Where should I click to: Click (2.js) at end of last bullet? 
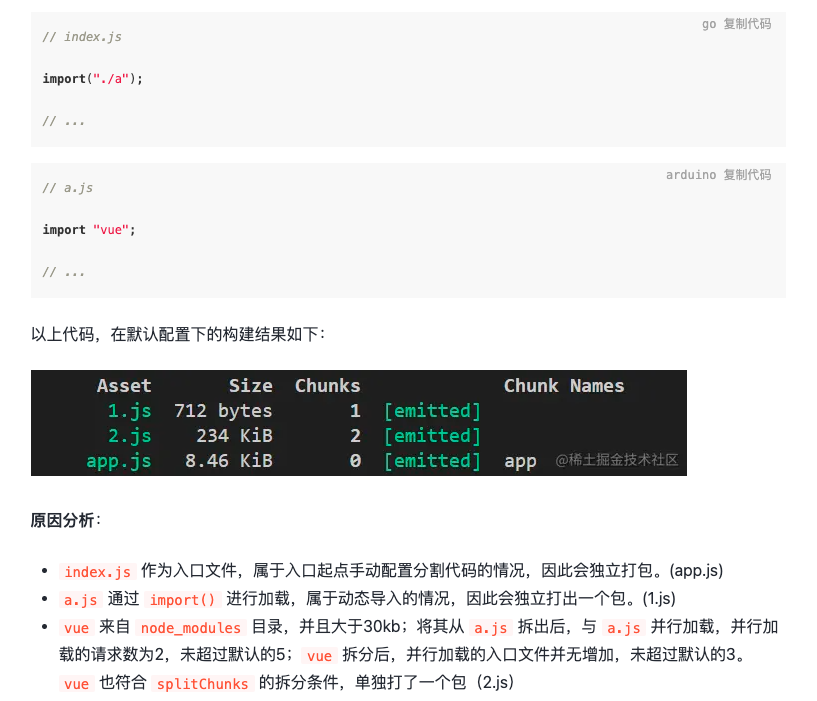[x=495, y=682]
